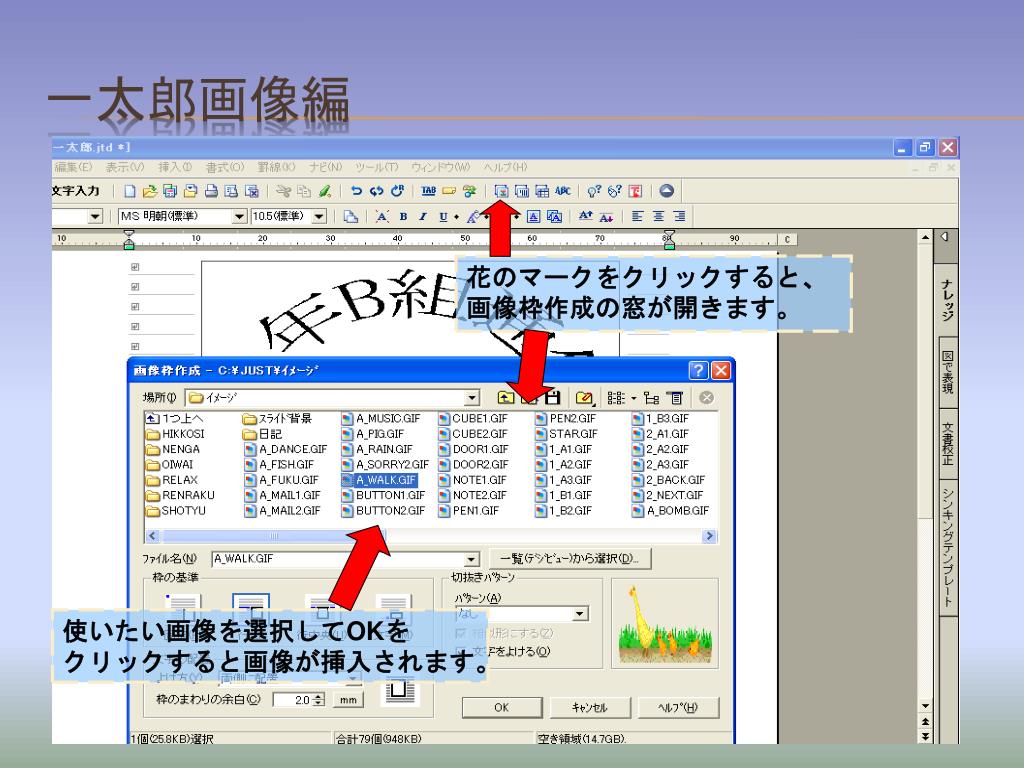Open the ファイル名 dropdown arrow

[x=472, y=559]
